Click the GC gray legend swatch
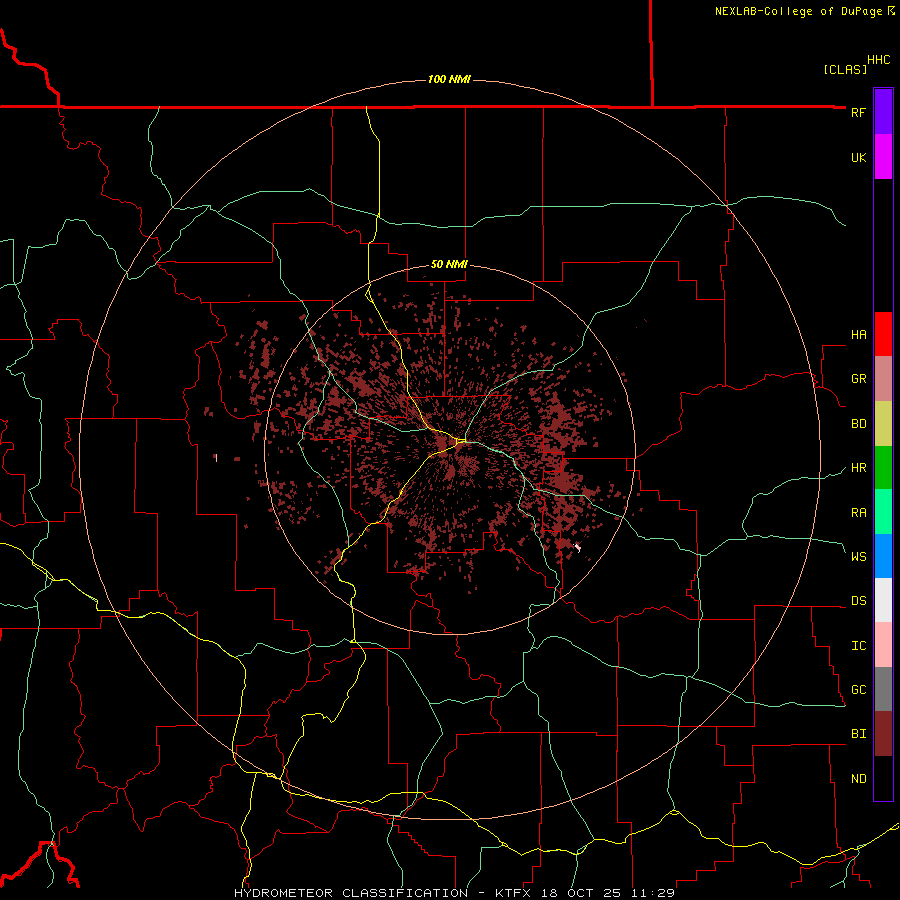The width and height of the screenshot is (900, 900). 883,689
